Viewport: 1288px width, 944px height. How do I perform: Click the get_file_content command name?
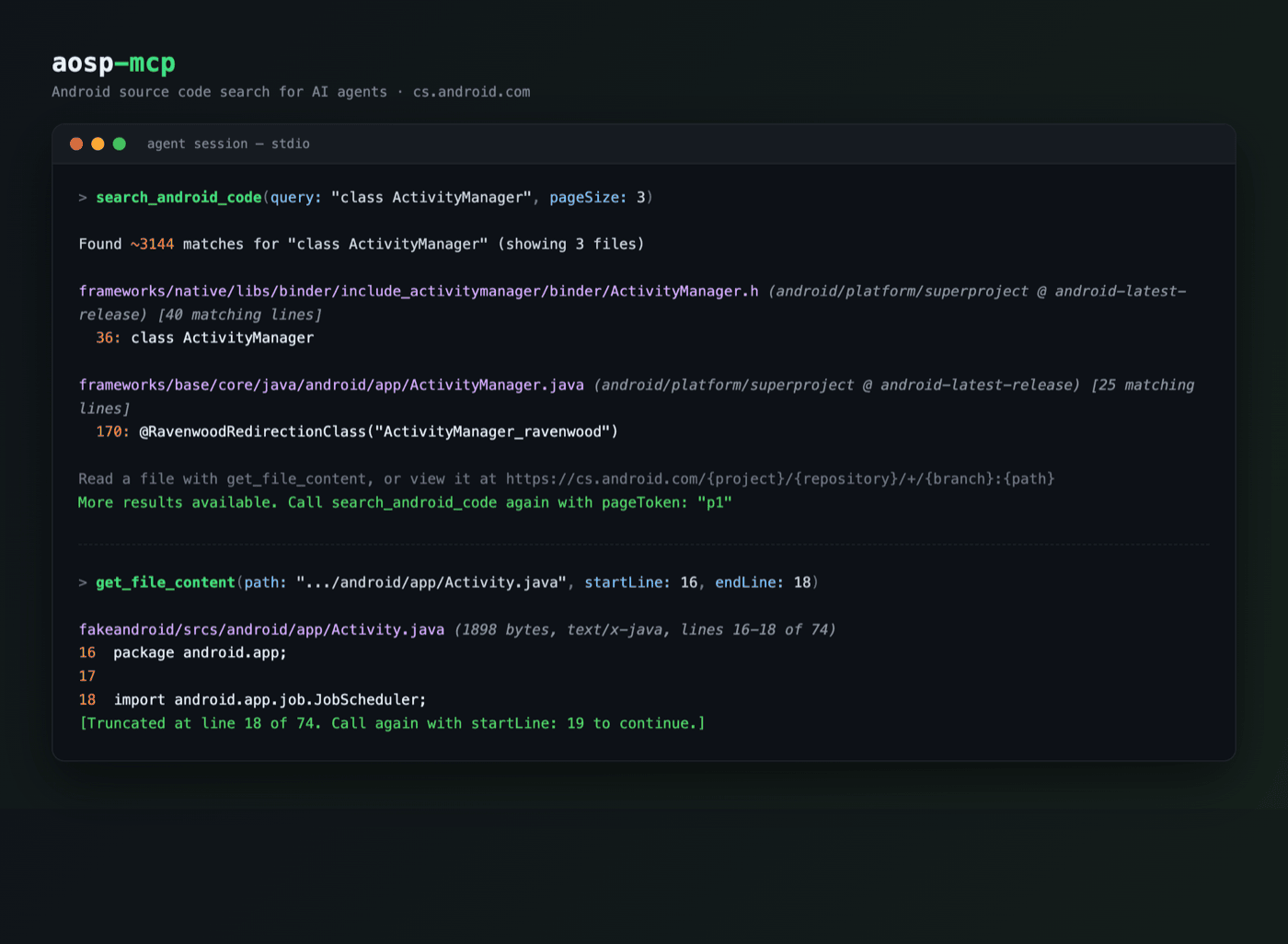[x=166, y=582]
